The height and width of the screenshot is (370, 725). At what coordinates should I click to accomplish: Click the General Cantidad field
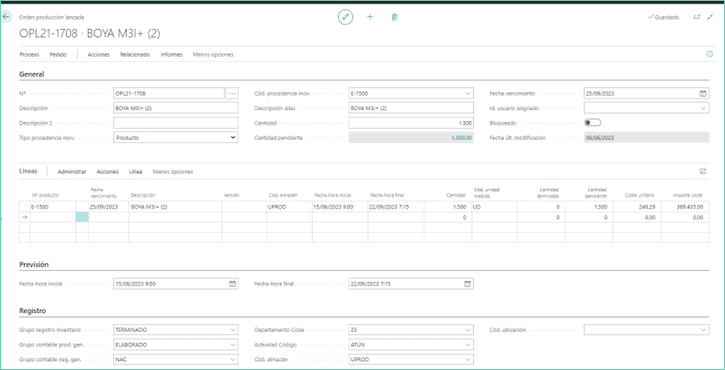[411, 123]
